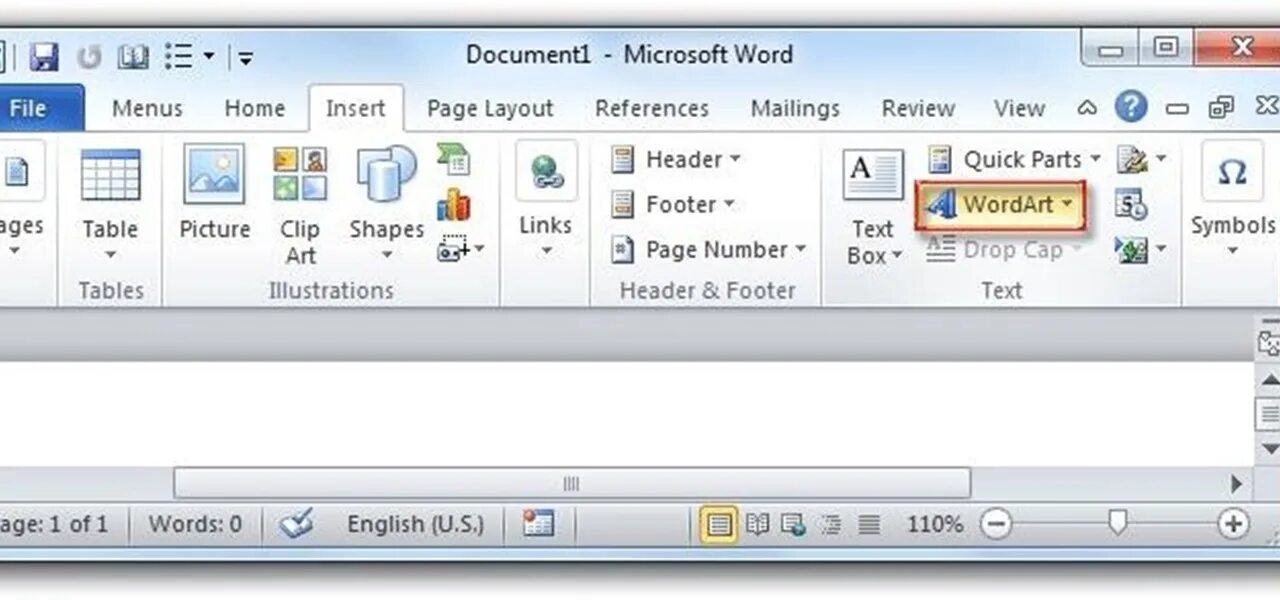1280x600 pixels.
Task: Click the 110% zoom level button
Action: [935, 524]
